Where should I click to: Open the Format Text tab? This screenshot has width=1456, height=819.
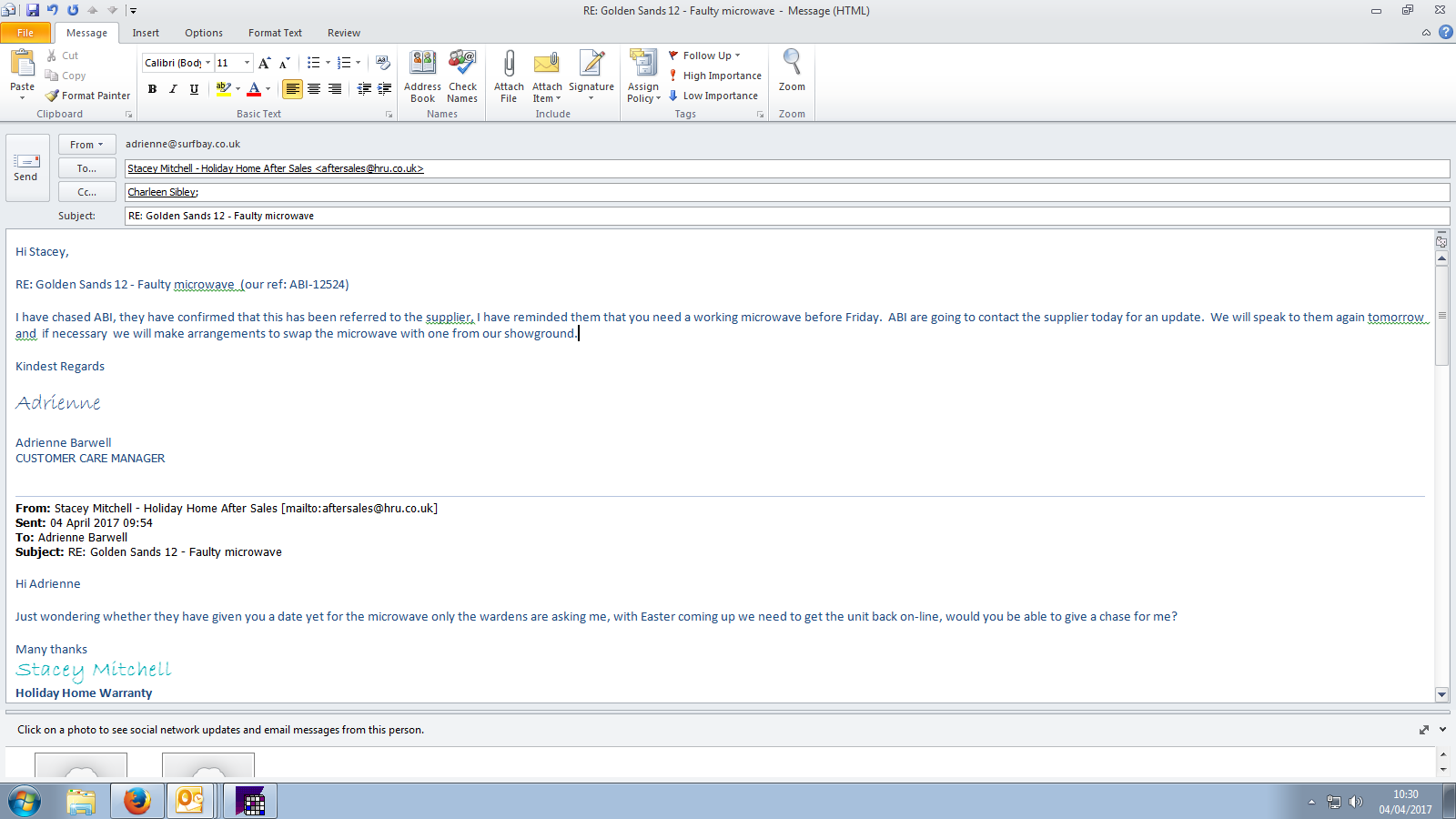pos(275,33)
